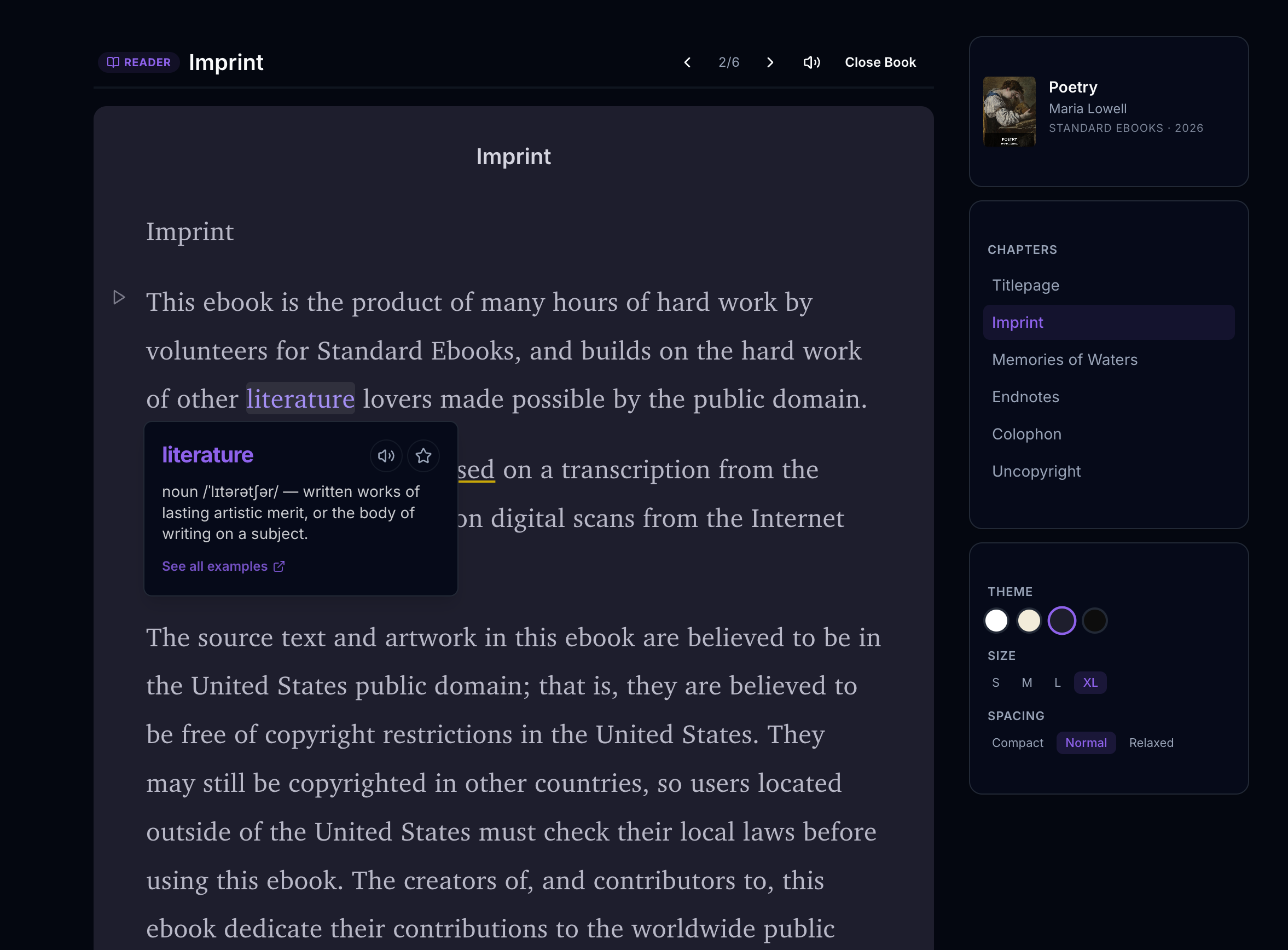Click the page indicator '2/6'
Viewport: 1288px width, 950px height.
(x=728, y=62)
